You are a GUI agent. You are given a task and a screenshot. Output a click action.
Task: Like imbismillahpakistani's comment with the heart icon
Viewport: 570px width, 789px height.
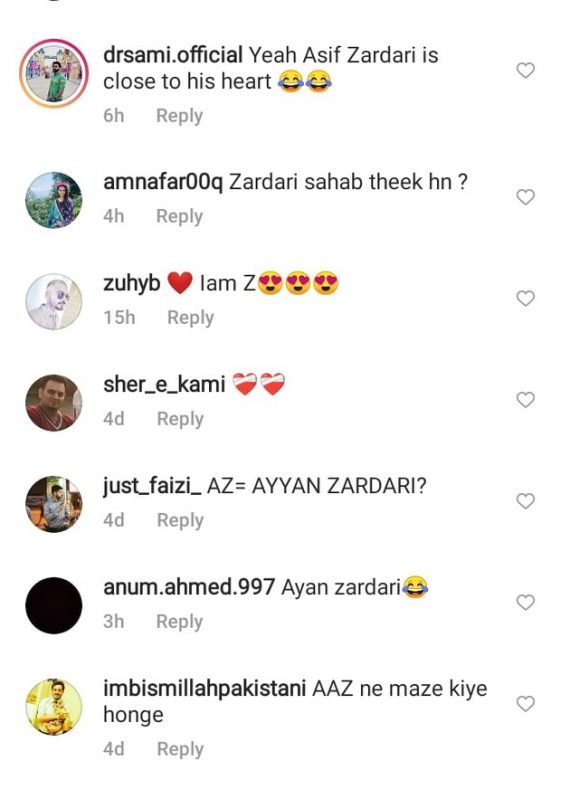coord(525,703)
